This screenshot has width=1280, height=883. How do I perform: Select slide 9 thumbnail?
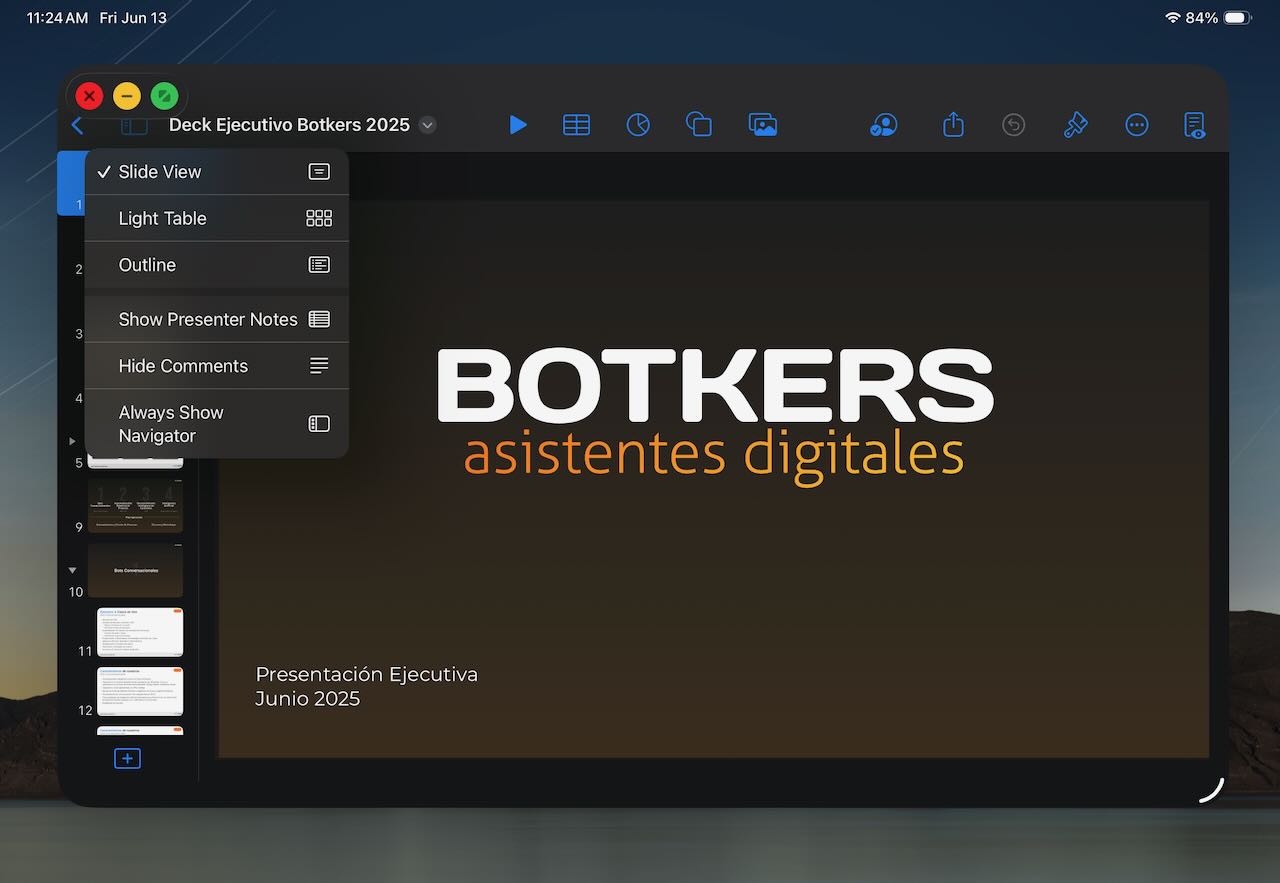point(135,506)
